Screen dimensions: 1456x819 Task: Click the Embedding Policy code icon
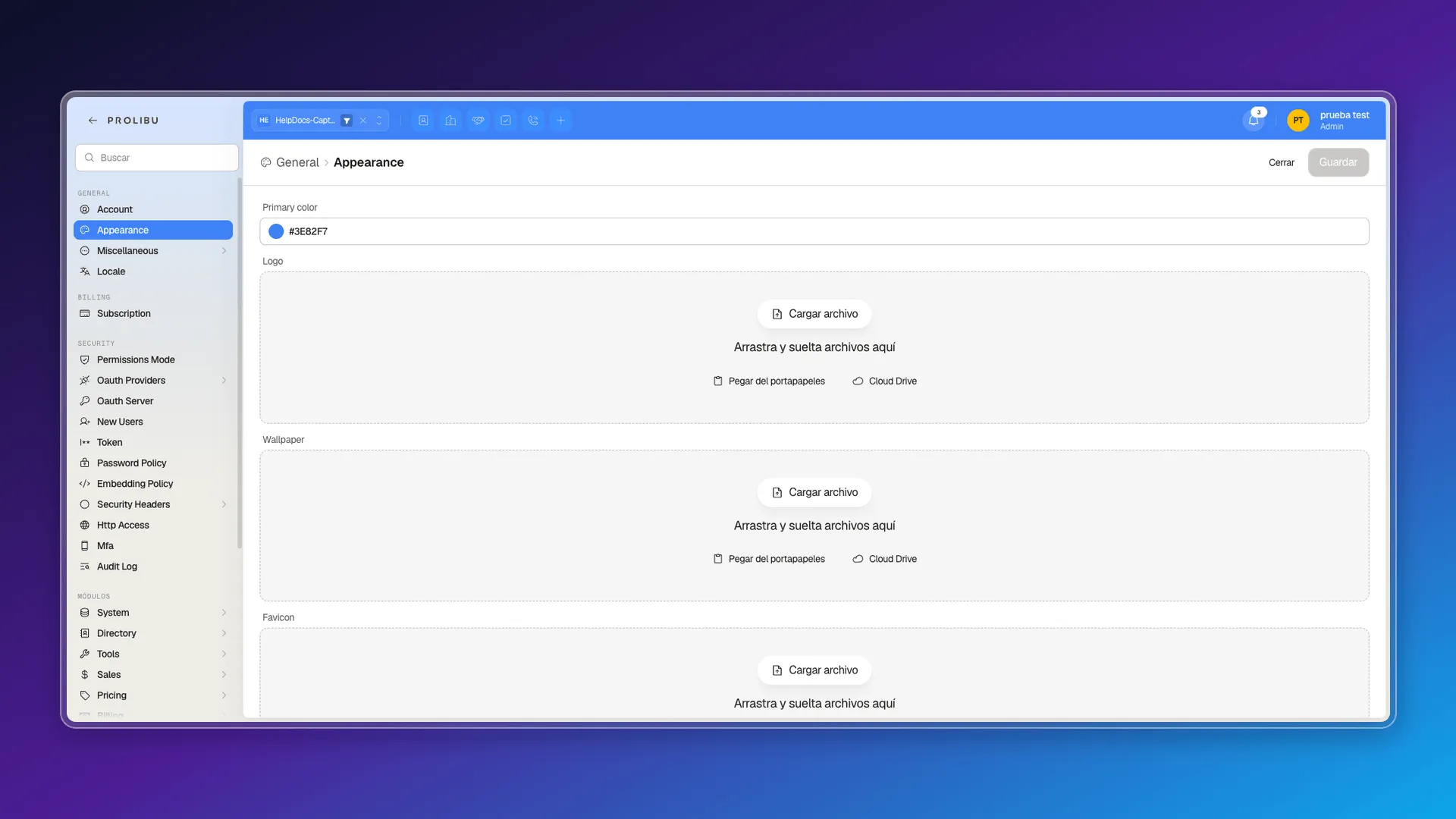(85, 484)
